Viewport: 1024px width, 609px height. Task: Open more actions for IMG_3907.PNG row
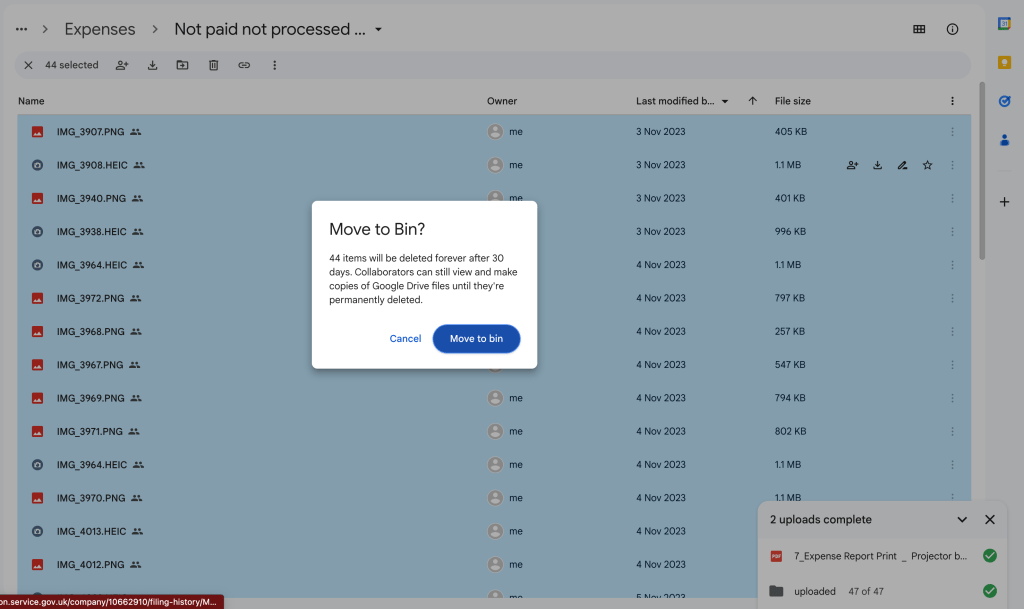point(952,132)
